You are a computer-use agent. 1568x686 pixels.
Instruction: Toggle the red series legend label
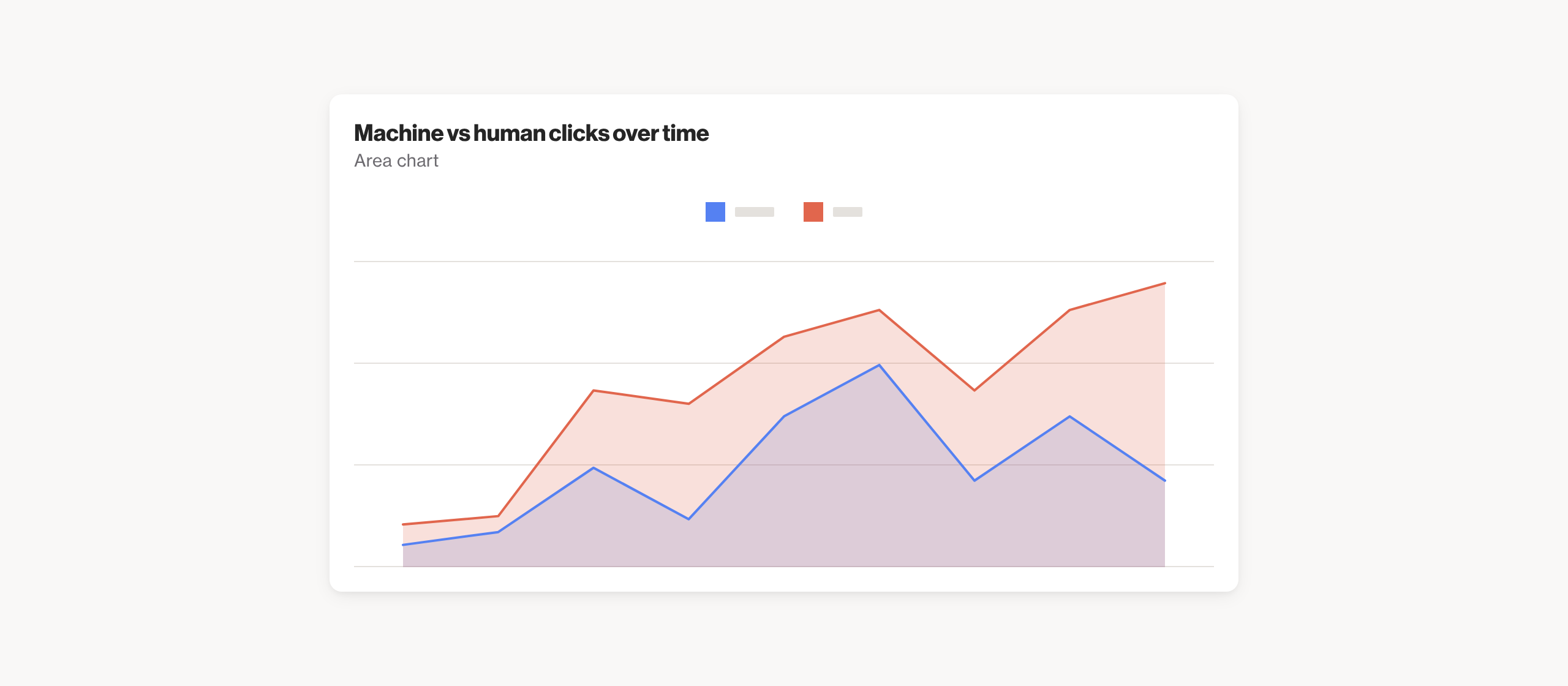847,212
